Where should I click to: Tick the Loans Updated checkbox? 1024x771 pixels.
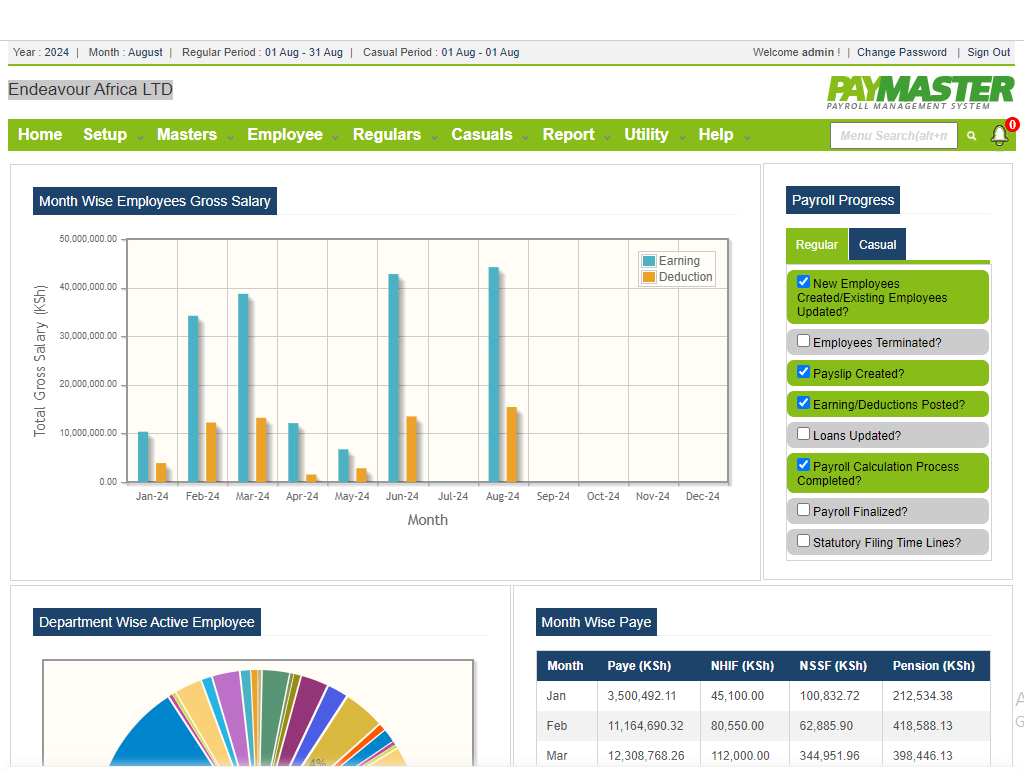pos(804,434)
